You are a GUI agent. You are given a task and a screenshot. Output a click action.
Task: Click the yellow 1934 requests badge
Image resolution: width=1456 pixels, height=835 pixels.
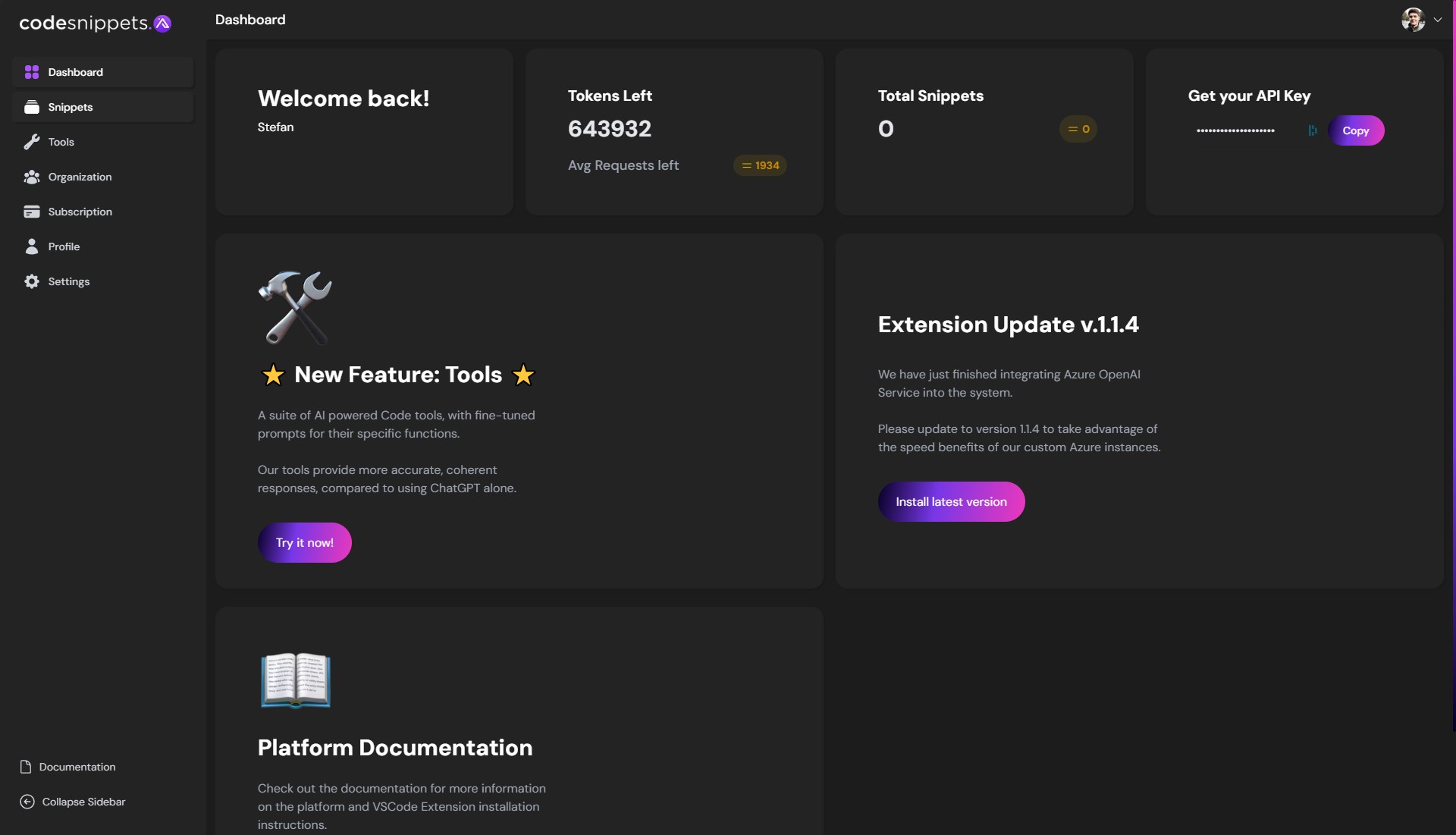point(760,165)
